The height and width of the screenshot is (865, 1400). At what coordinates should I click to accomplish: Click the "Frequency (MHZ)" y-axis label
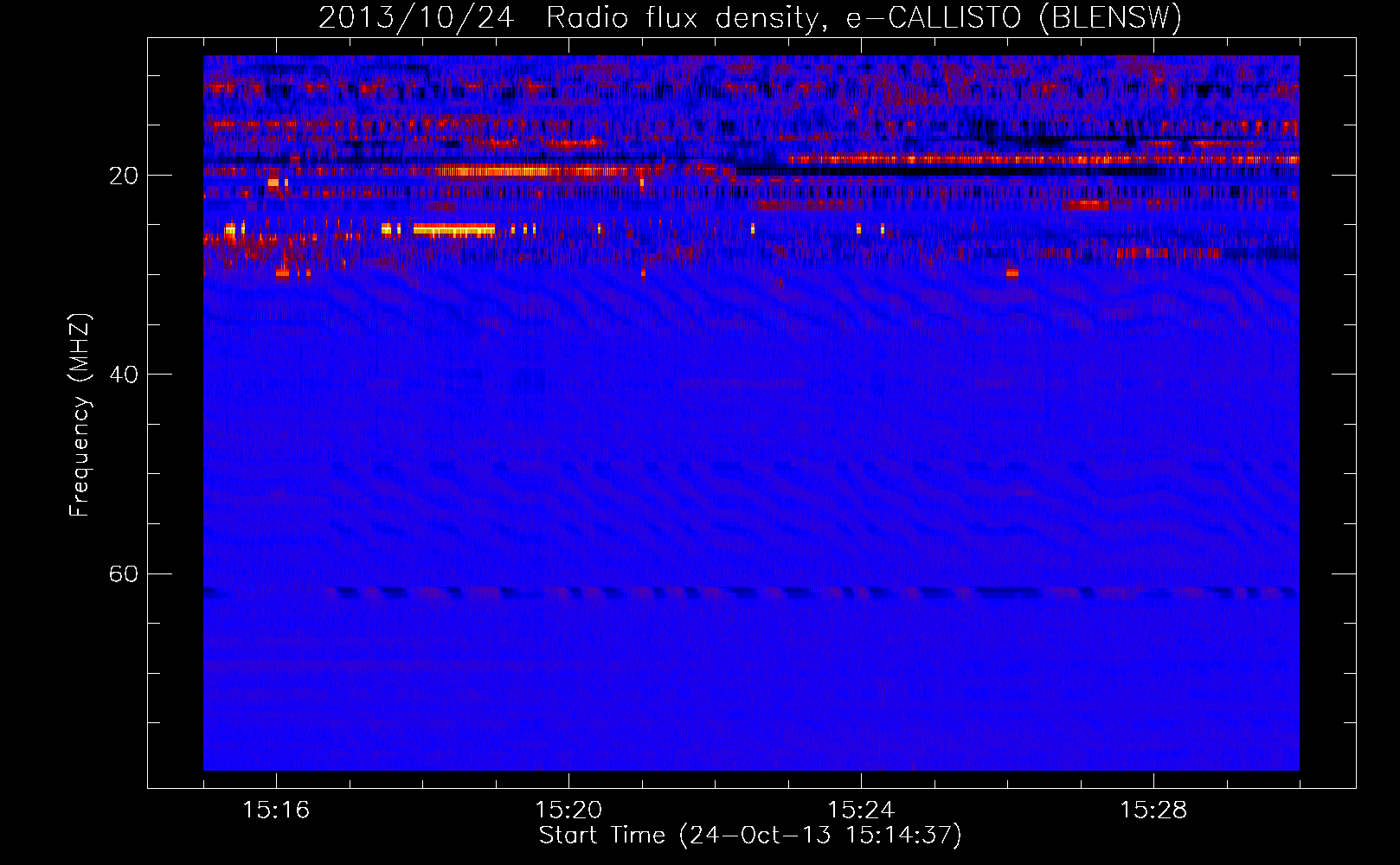click(80, 415)
